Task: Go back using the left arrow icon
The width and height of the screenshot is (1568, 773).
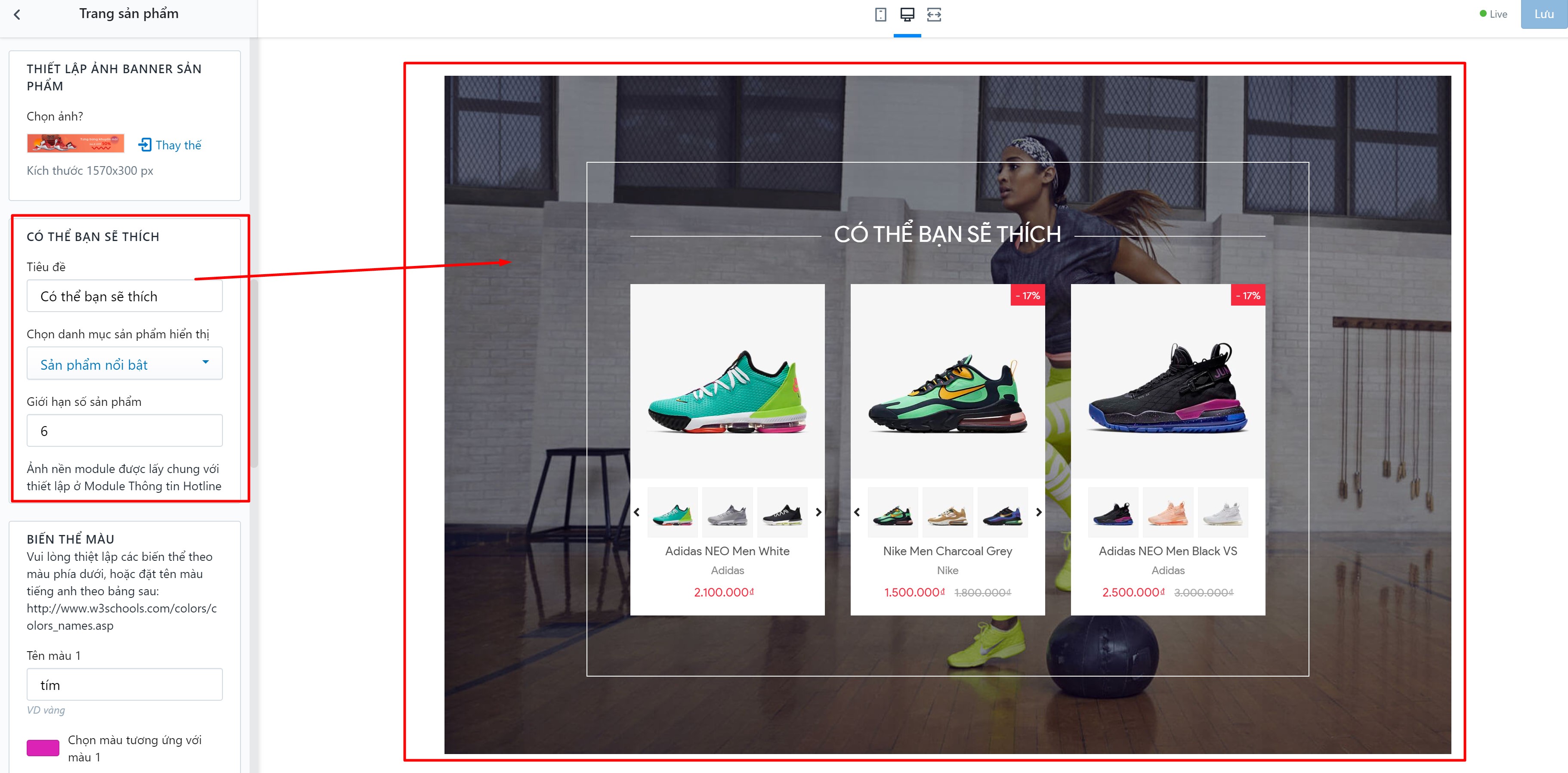Action: (x=17, y=15)
